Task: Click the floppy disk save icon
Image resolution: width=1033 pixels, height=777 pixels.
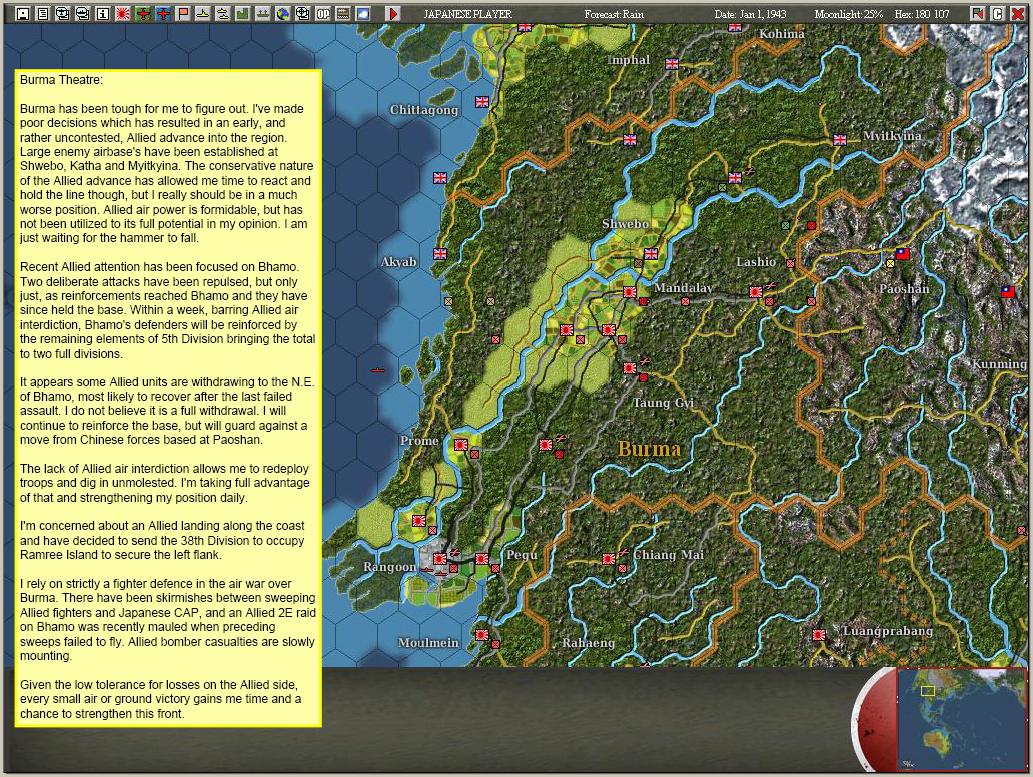Action: click(23, 13)
